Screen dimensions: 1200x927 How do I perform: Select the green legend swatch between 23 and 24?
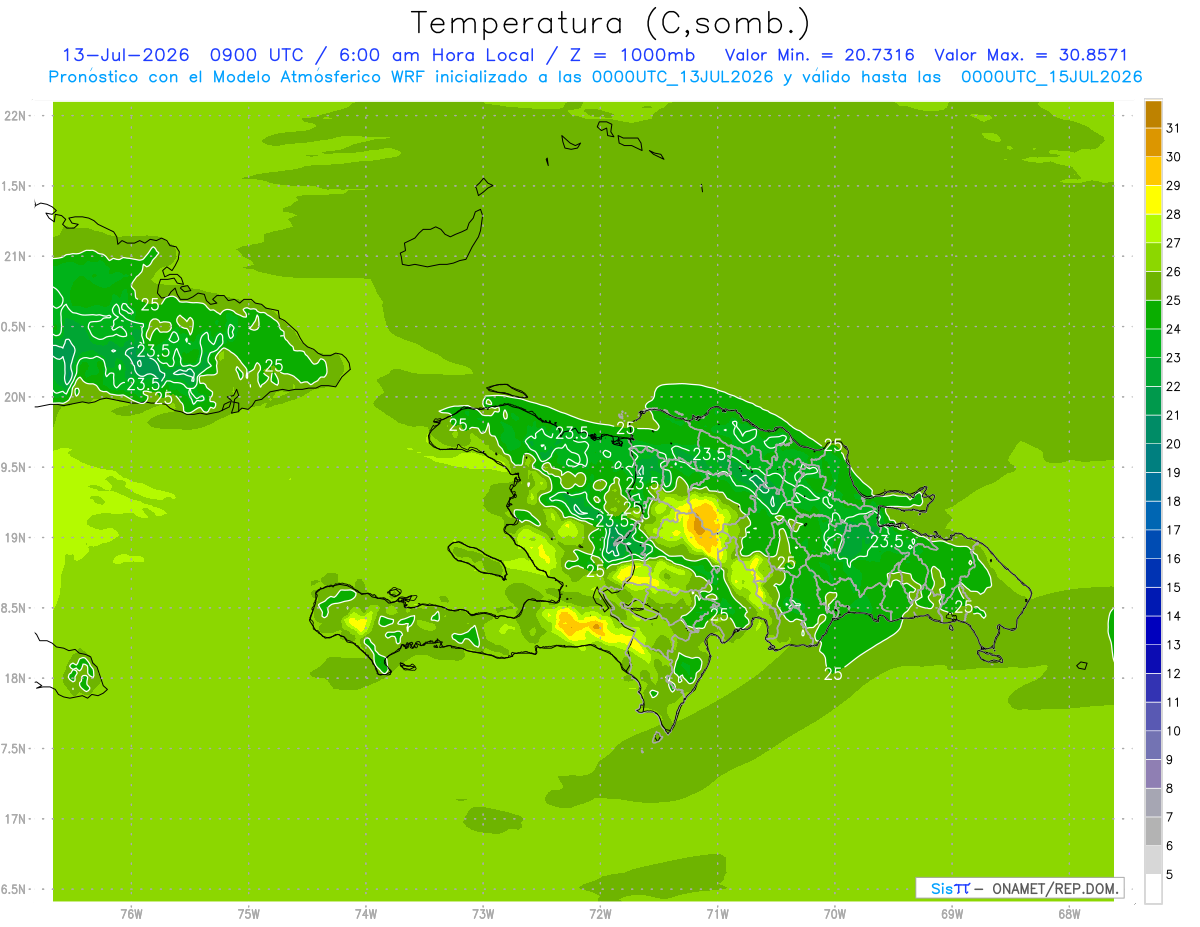click(1153, 343)
